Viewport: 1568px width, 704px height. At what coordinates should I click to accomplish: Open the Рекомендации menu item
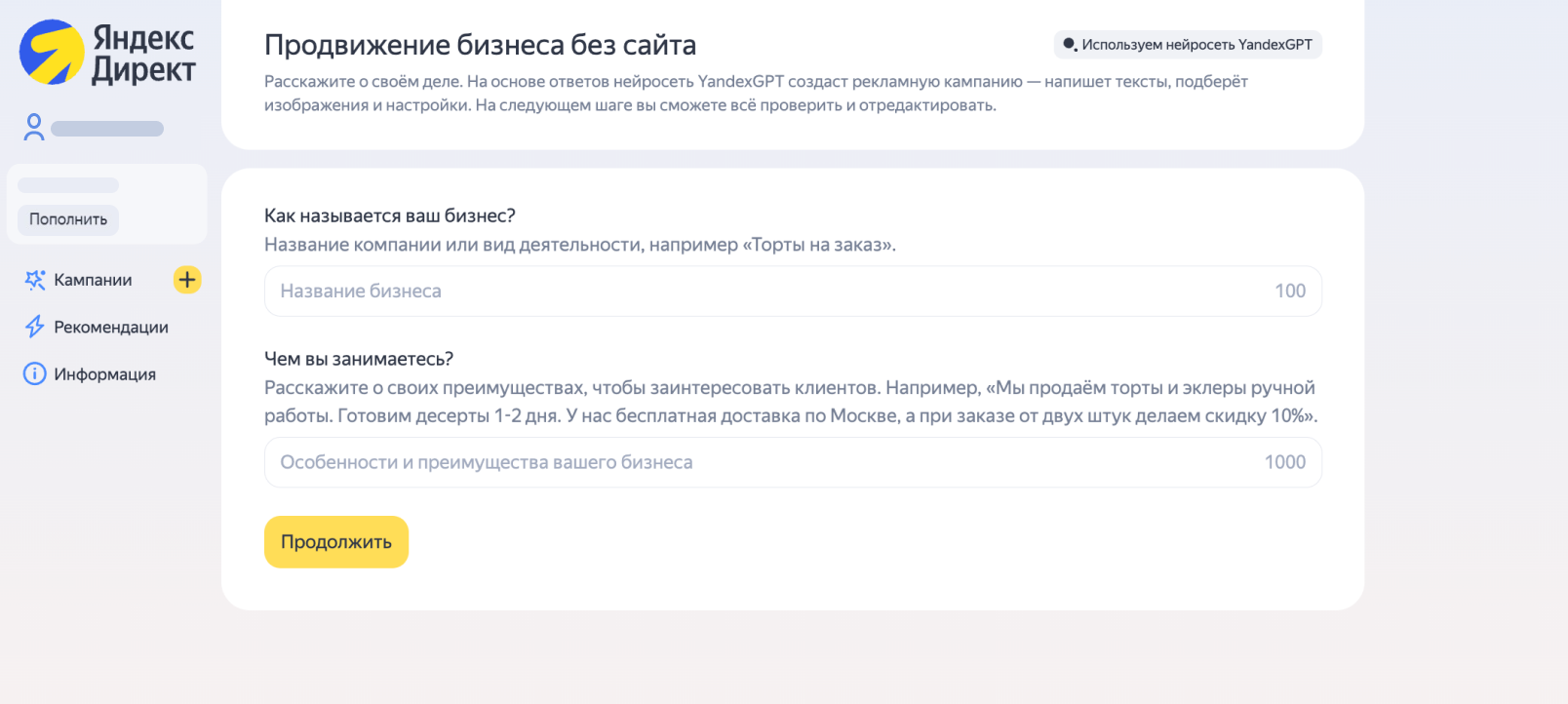coord(111,327)
